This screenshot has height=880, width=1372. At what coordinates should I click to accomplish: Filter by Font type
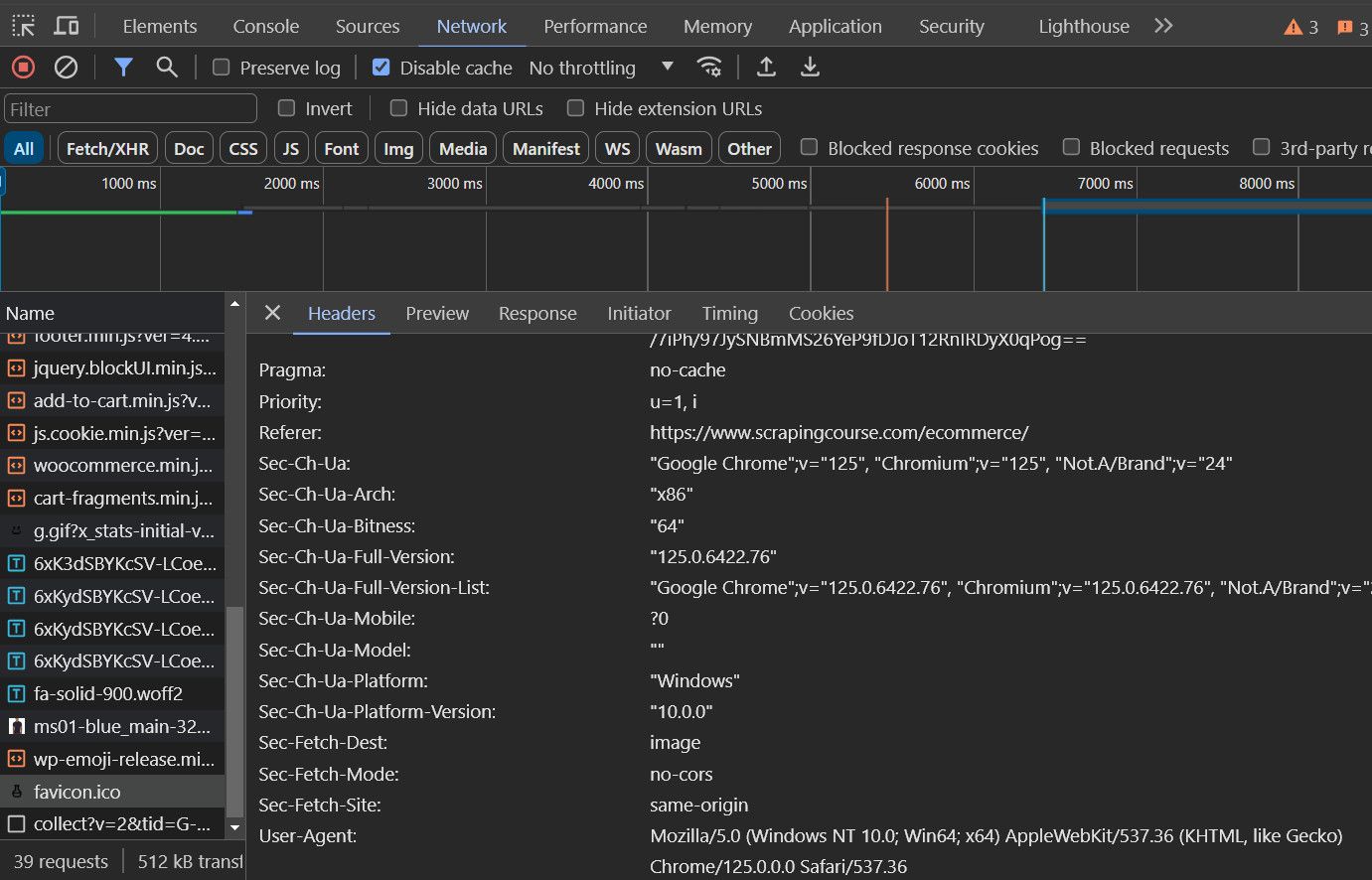tap(342, 149)
